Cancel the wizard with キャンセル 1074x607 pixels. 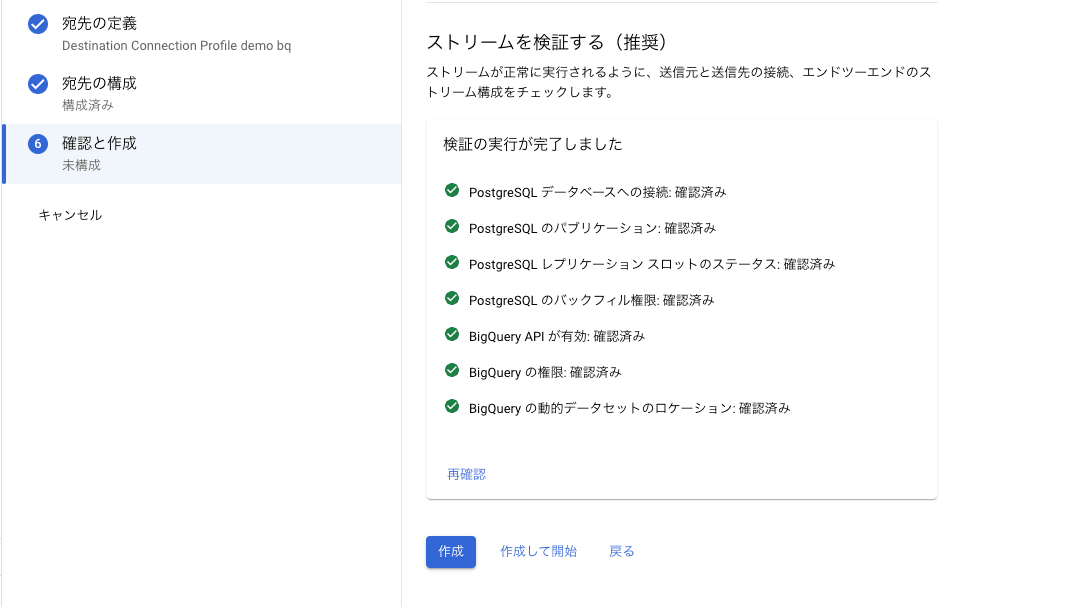[70, 215]
